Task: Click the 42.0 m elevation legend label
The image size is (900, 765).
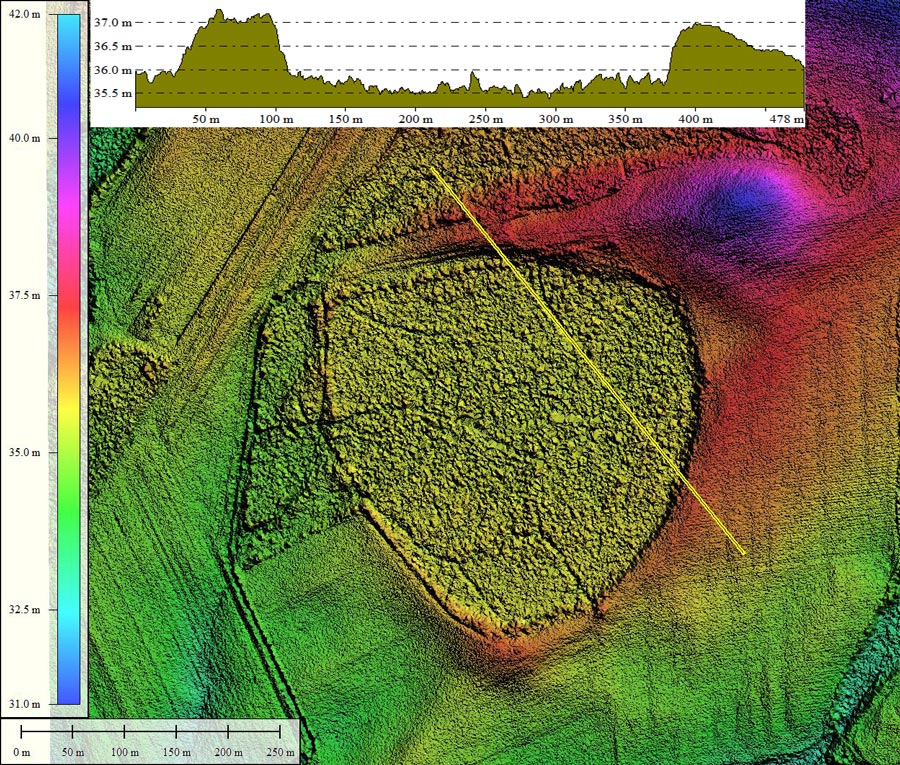Action: tap(25, 14)
